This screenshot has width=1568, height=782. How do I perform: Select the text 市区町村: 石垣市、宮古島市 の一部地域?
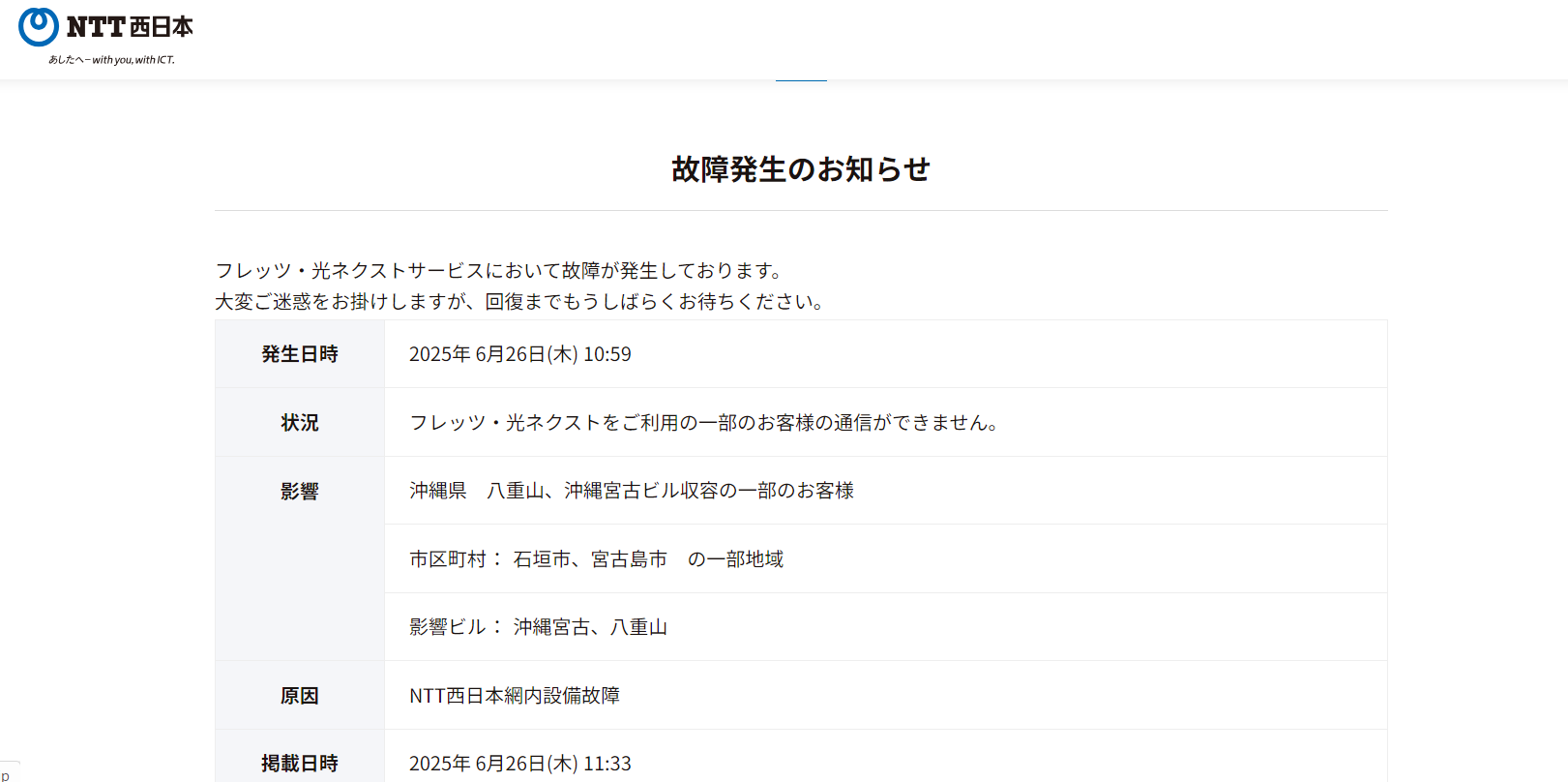(596, 559)
